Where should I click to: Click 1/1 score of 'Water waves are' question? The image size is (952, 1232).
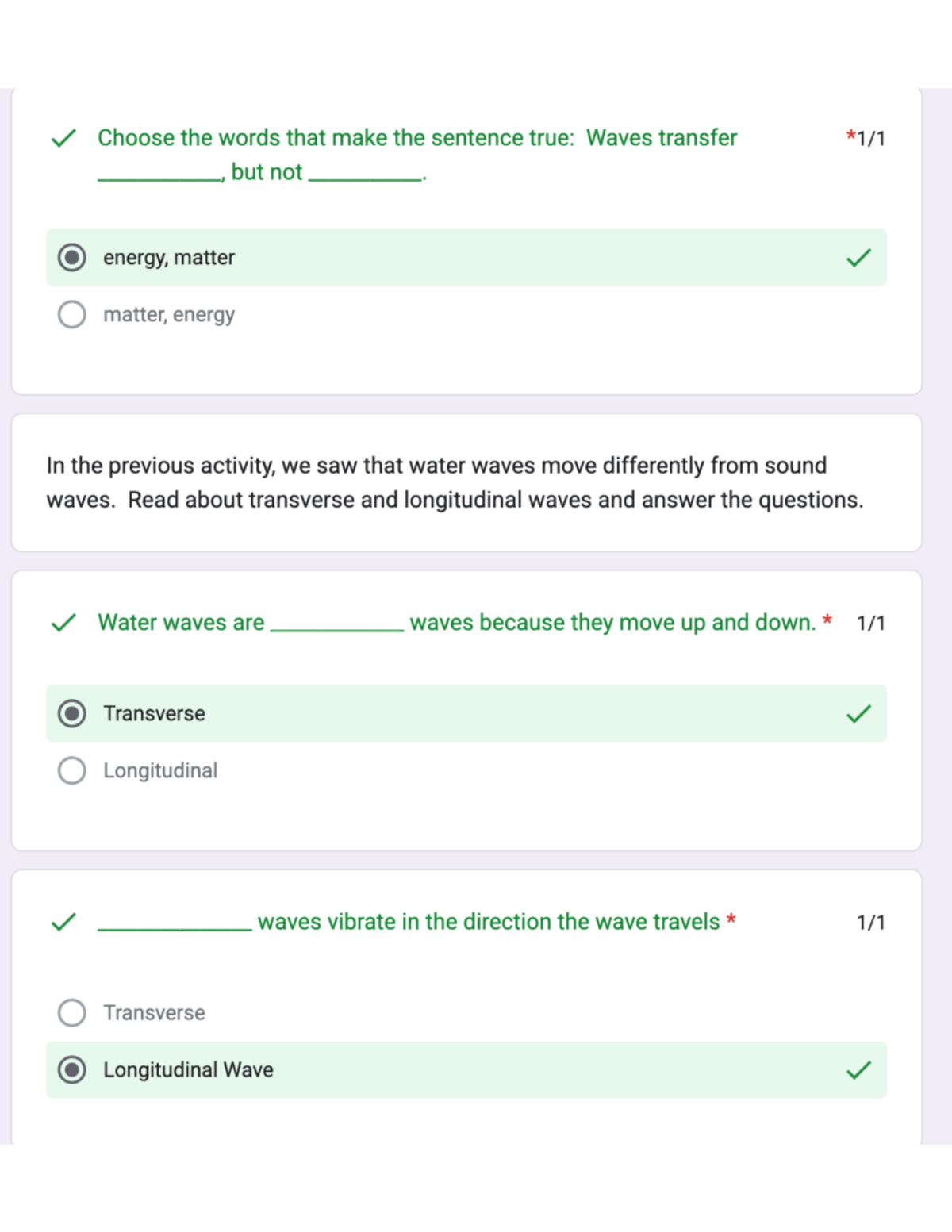point(870,624)
